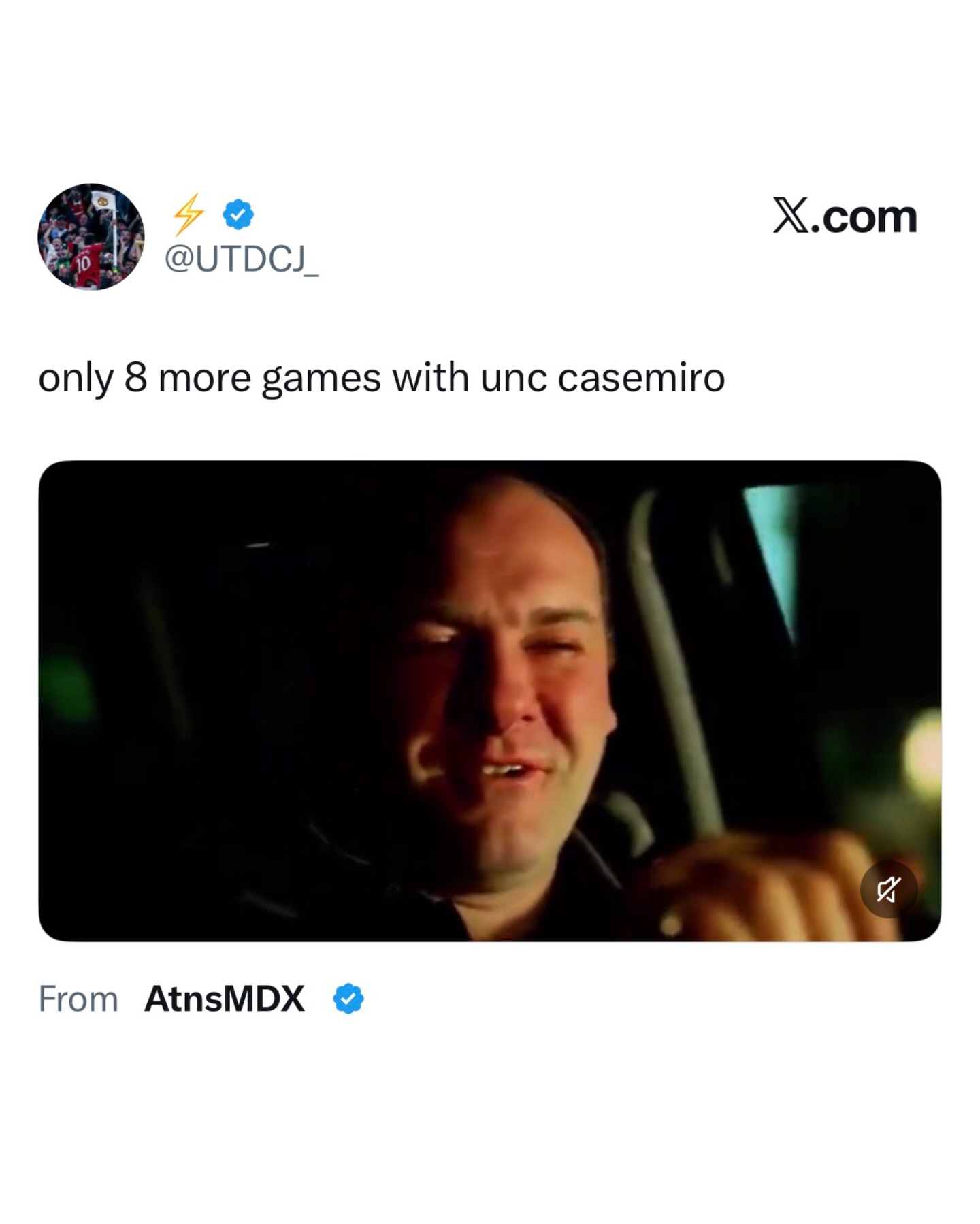The width and height of the screenshot is (980, 1224).
Task: Click the number 8 in the tweet
Action: pos(135,378)
